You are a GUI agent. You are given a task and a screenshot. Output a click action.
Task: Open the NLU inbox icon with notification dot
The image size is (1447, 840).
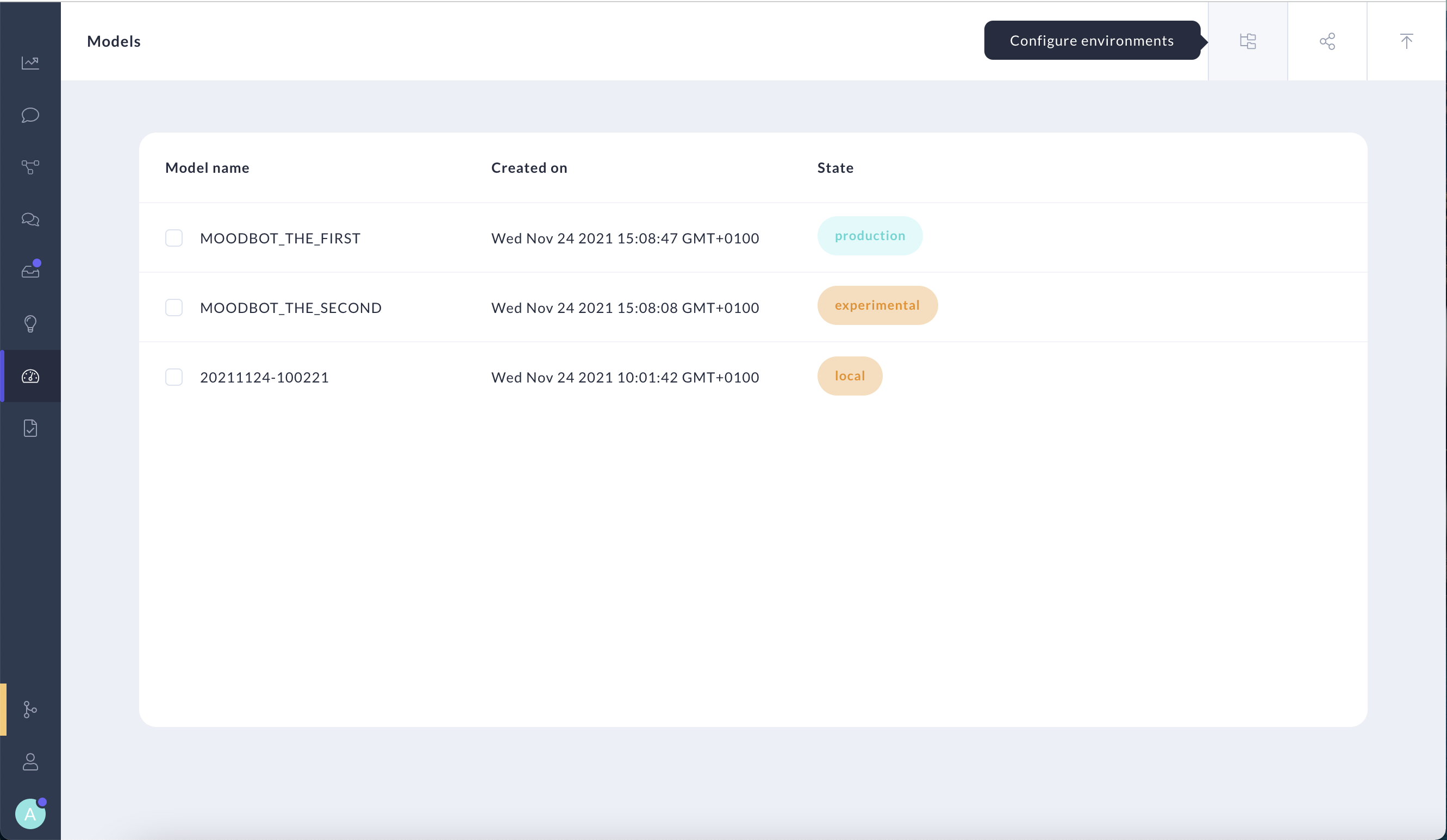point(30,271)
